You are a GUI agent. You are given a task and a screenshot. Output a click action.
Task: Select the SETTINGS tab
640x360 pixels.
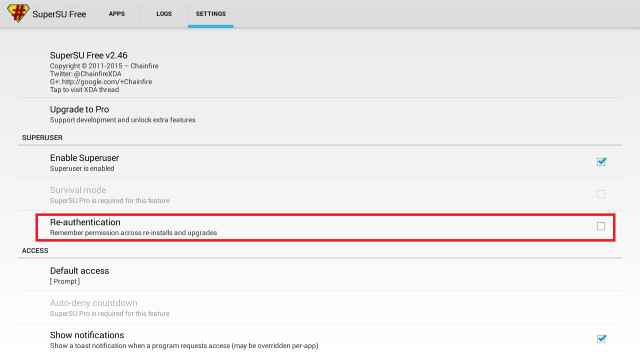(x=211, y=14)
